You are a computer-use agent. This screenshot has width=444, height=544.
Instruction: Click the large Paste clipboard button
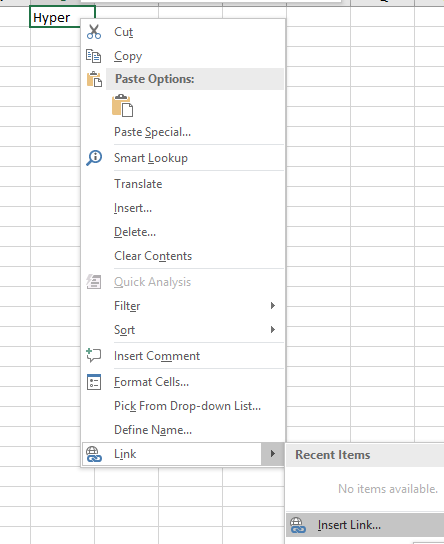coord(122,105)
